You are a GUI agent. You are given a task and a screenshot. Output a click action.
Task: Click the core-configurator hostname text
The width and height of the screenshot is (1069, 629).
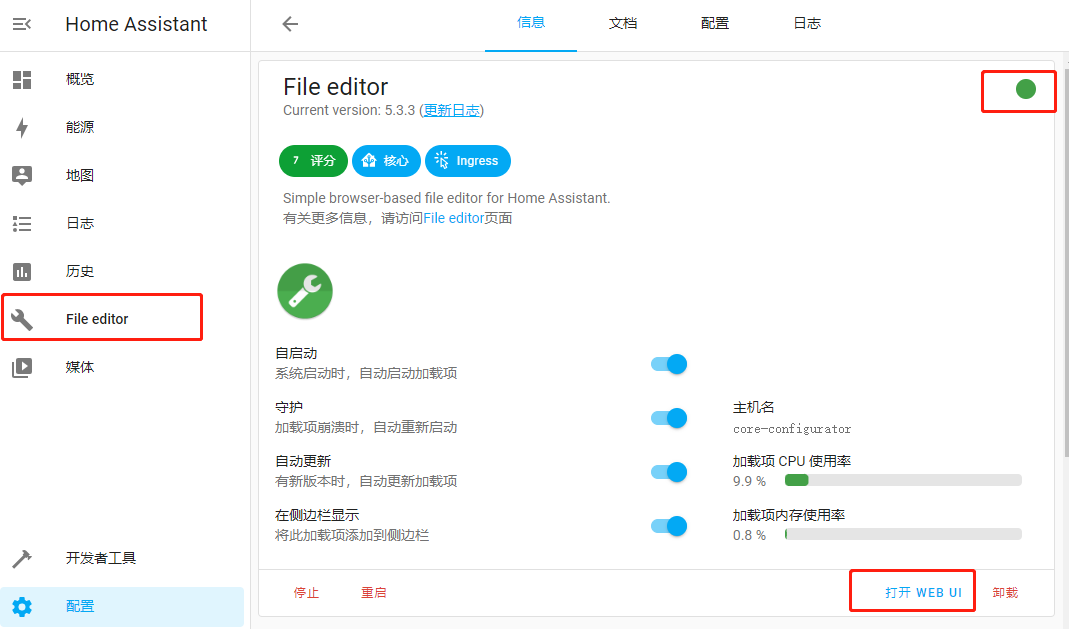click(792, 429)
